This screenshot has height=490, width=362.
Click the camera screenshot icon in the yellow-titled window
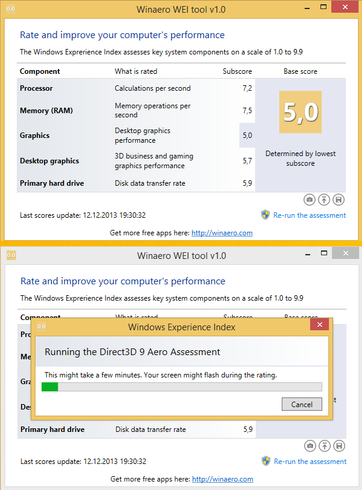pyautogui.click(x=309, y=200)
